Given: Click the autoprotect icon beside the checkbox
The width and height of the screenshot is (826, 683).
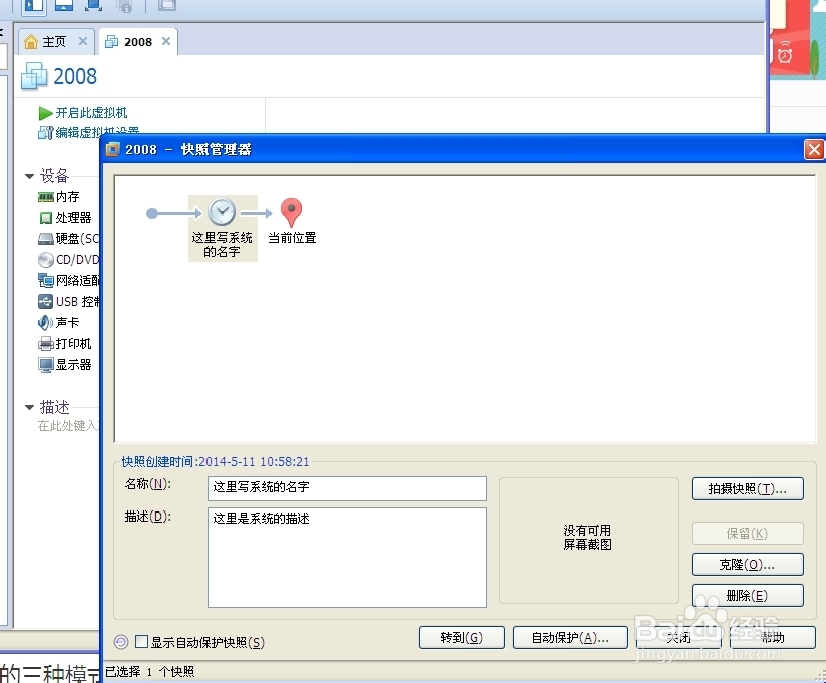Looking at the screenshot, I should click(121, 641).
